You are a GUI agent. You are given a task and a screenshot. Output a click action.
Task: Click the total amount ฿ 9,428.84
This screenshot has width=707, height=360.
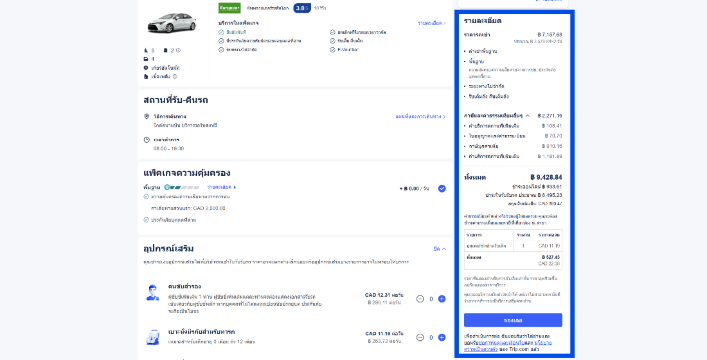[546, 177]
